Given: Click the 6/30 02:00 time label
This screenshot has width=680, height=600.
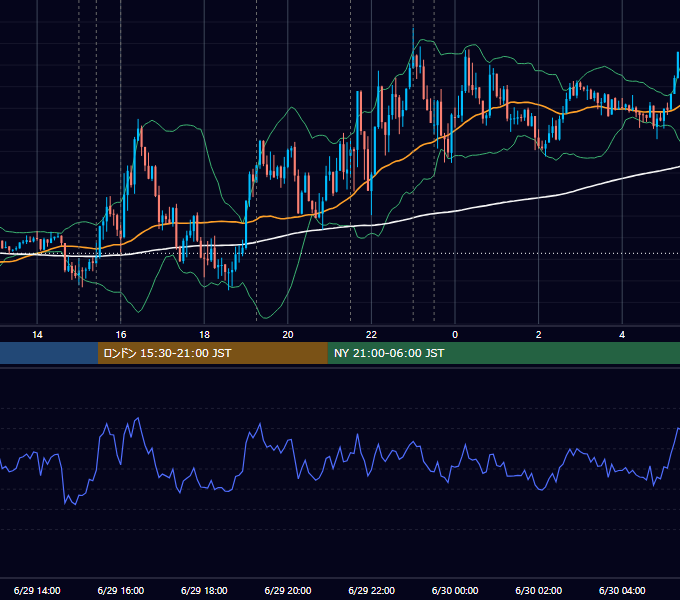Looking at the screenshot, I should [539, 590].
